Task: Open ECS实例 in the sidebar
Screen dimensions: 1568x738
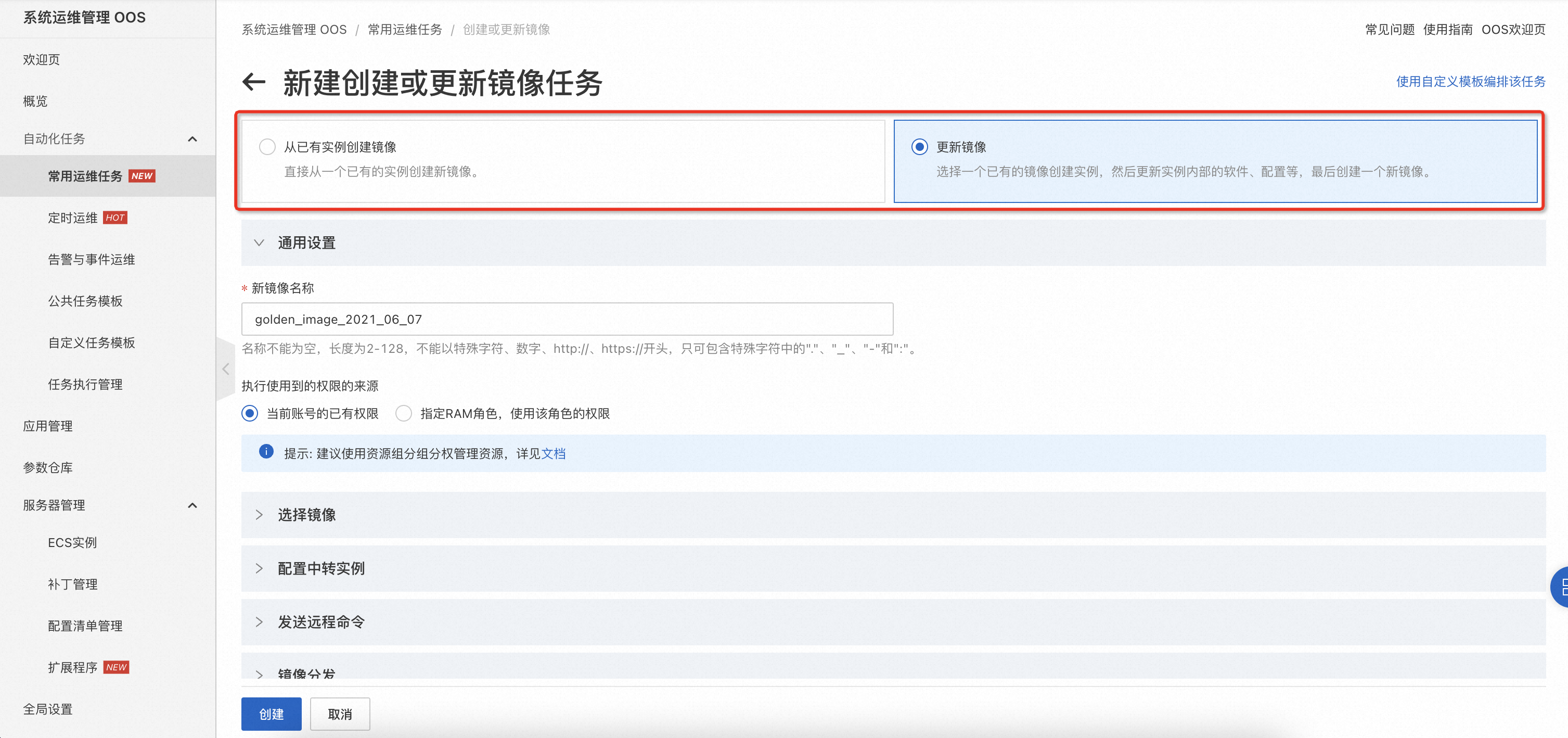Action: click(72, 542)
